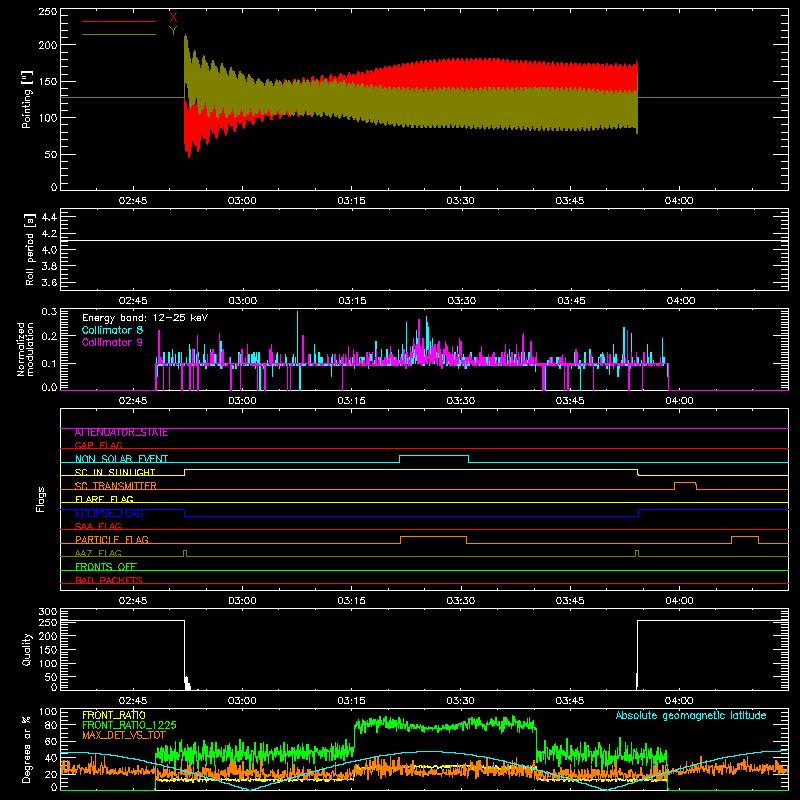This screenshot has width=800, height=800.
Task: Click the "Pointing" vertical axis title
Action: [27, 101]
